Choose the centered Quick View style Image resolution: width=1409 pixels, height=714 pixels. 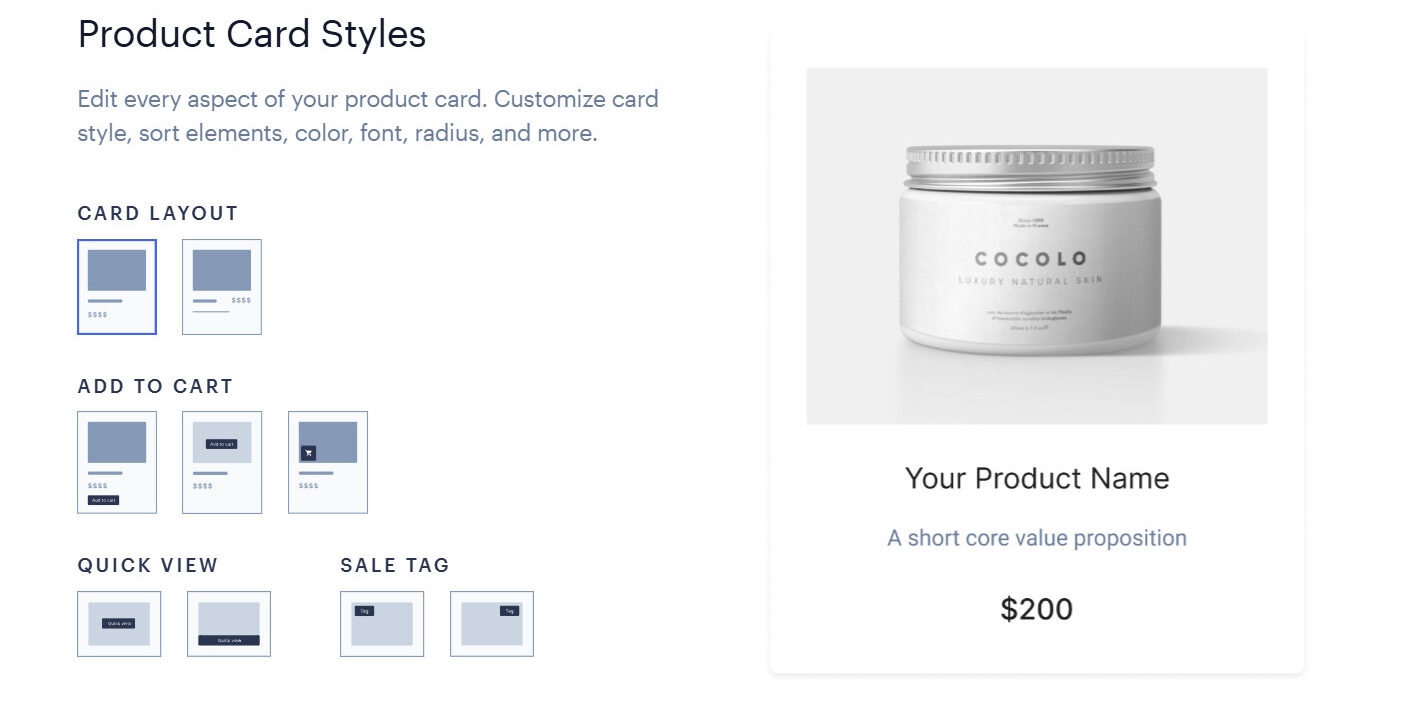click(x=119, y=623)
